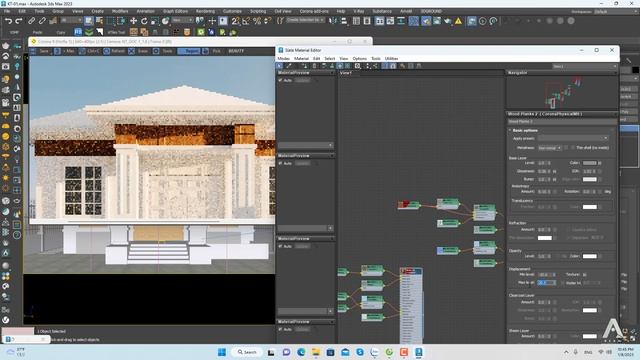Screen dimensions: 640x360
Task: Toggle Auto checkbox in second Material Preview
Action: (x=280, y=163)
